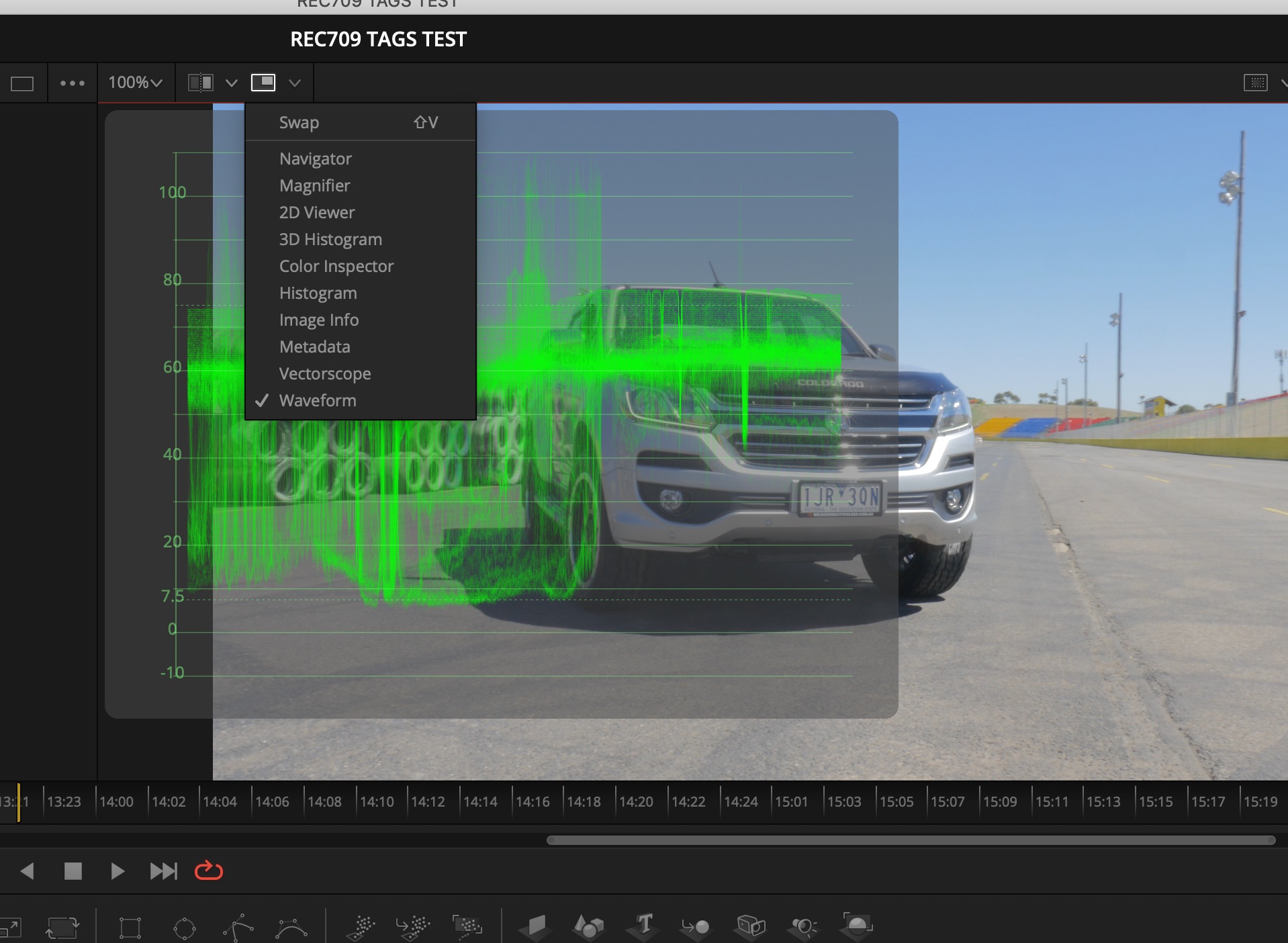Toggle the red loop playback button

pyautogui.click(x=209, y=870)
